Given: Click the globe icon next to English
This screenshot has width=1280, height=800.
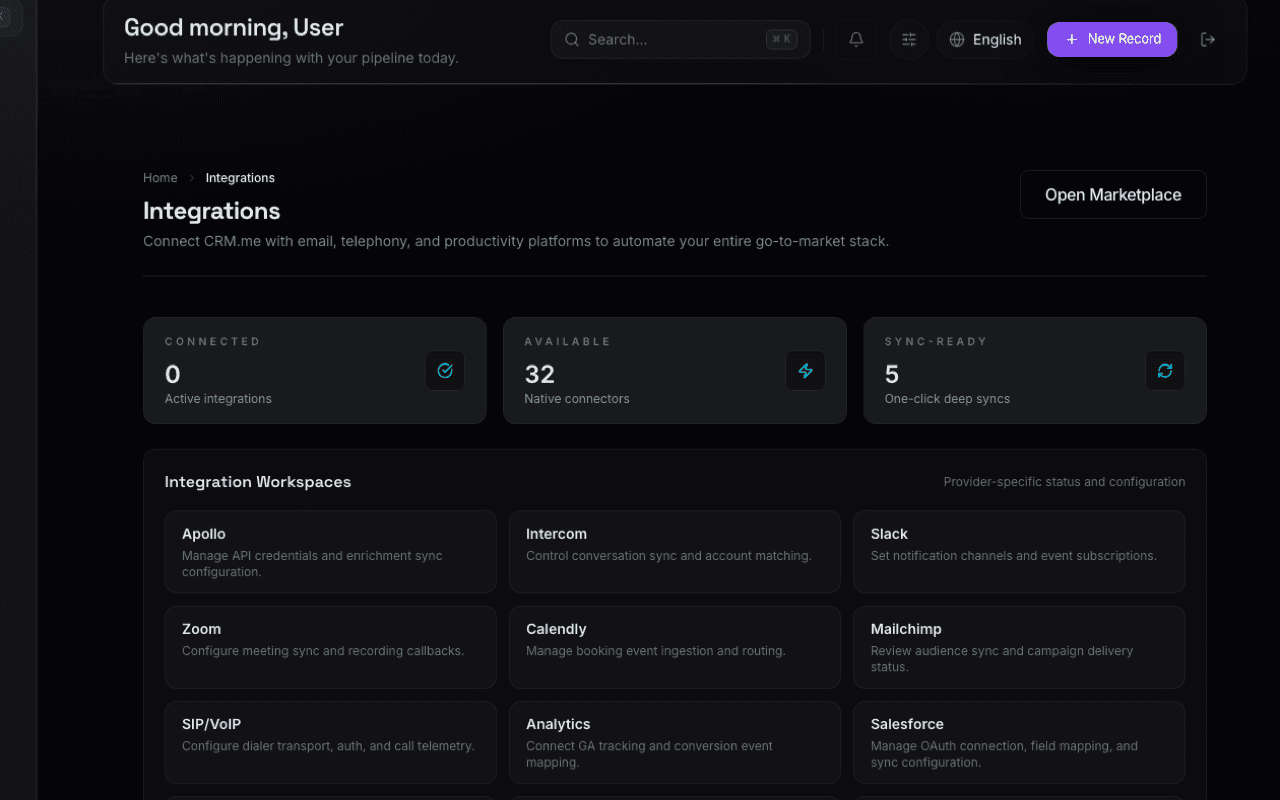Looking at the screenshot, I should click(x=958, y=39).
